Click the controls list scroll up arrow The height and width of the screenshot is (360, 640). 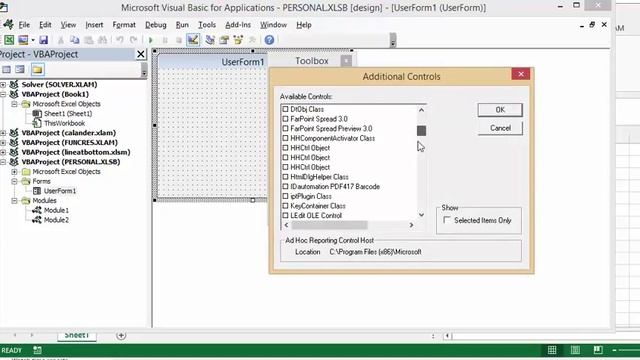(x=421, y=109)
